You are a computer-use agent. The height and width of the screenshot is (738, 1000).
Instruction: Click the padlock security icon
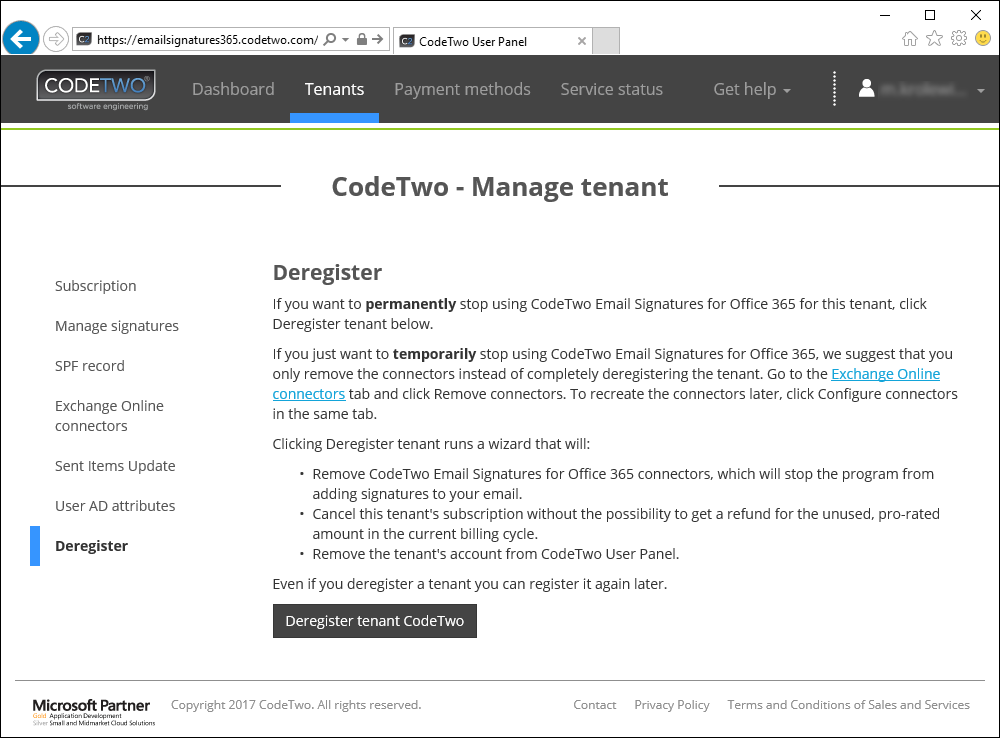362,40
